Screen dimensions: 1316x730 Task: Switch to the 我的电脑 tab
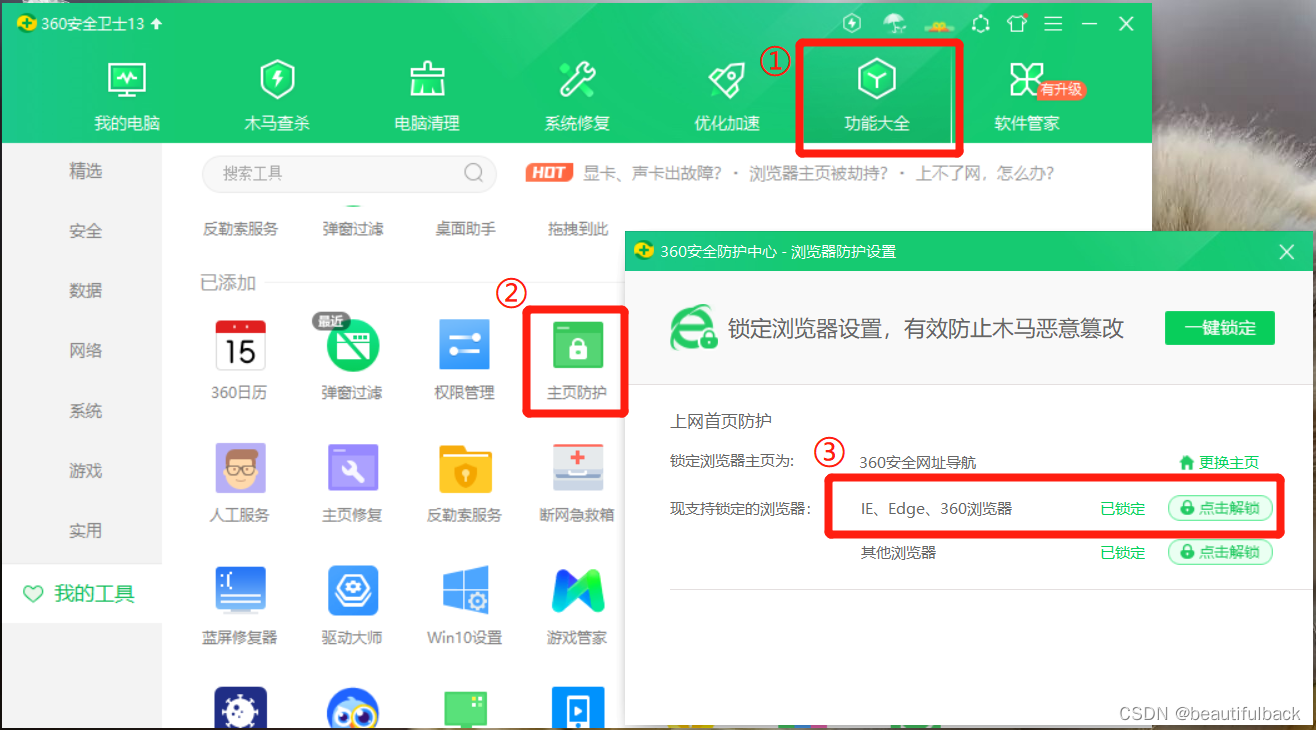[x=126, y=95]
